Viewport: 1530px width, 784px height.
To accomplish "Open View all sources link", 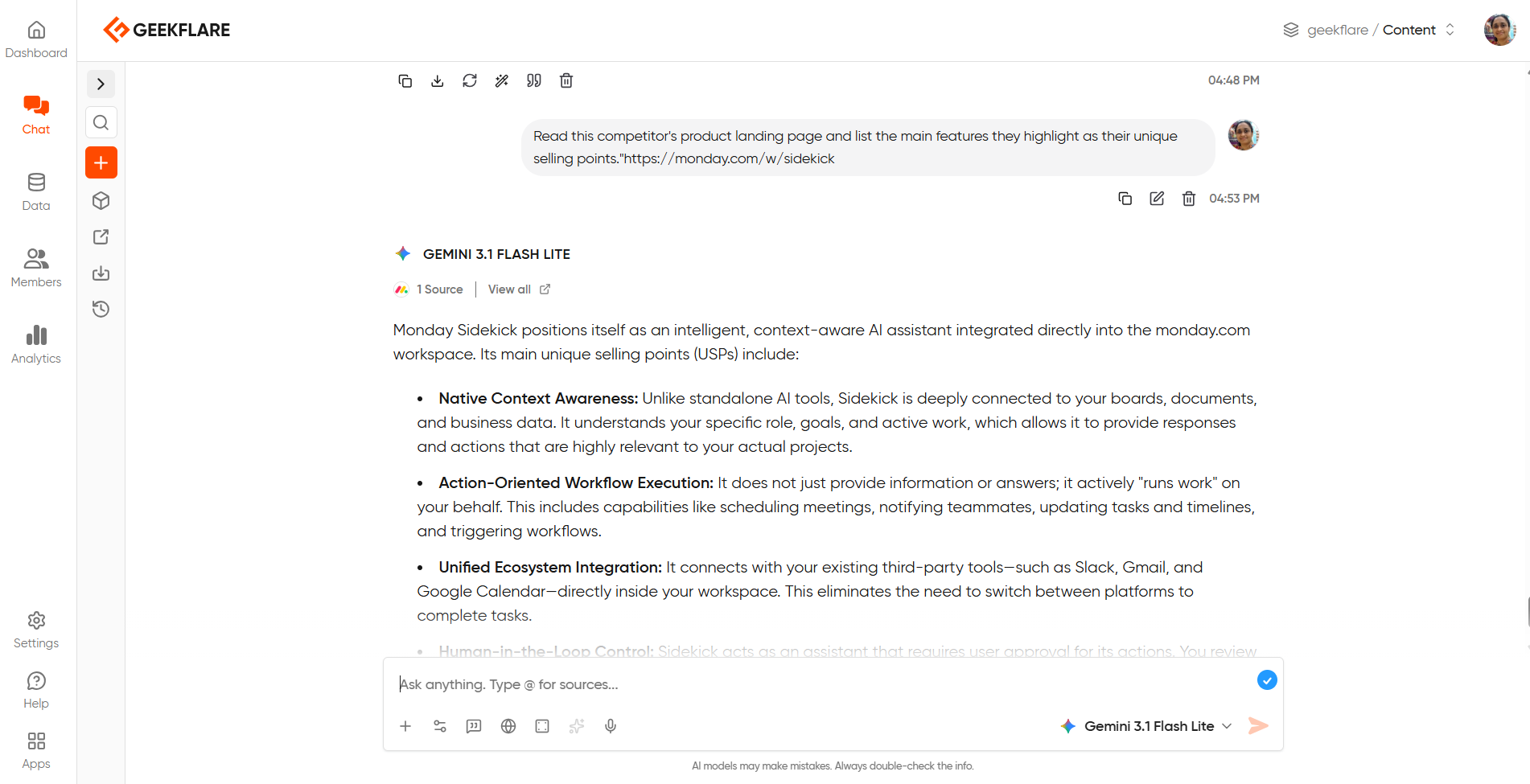I will pos(519,289).
